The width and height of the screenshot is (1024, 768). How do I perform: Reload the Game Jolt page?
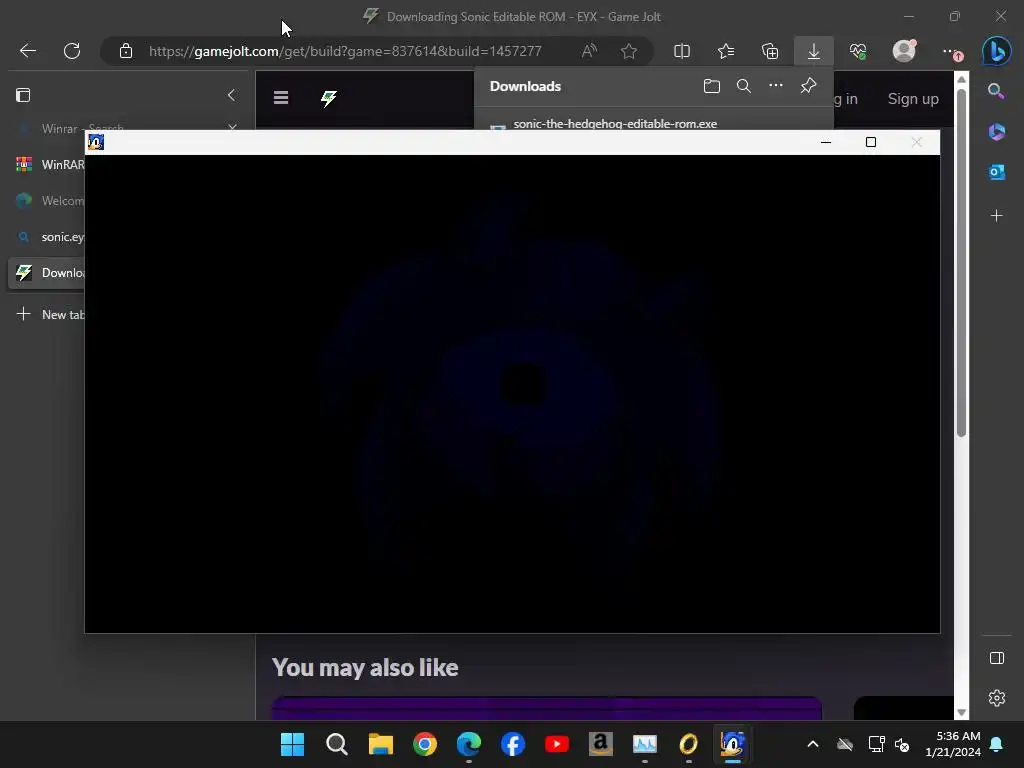pyautogui.click(x=72, y=51)
